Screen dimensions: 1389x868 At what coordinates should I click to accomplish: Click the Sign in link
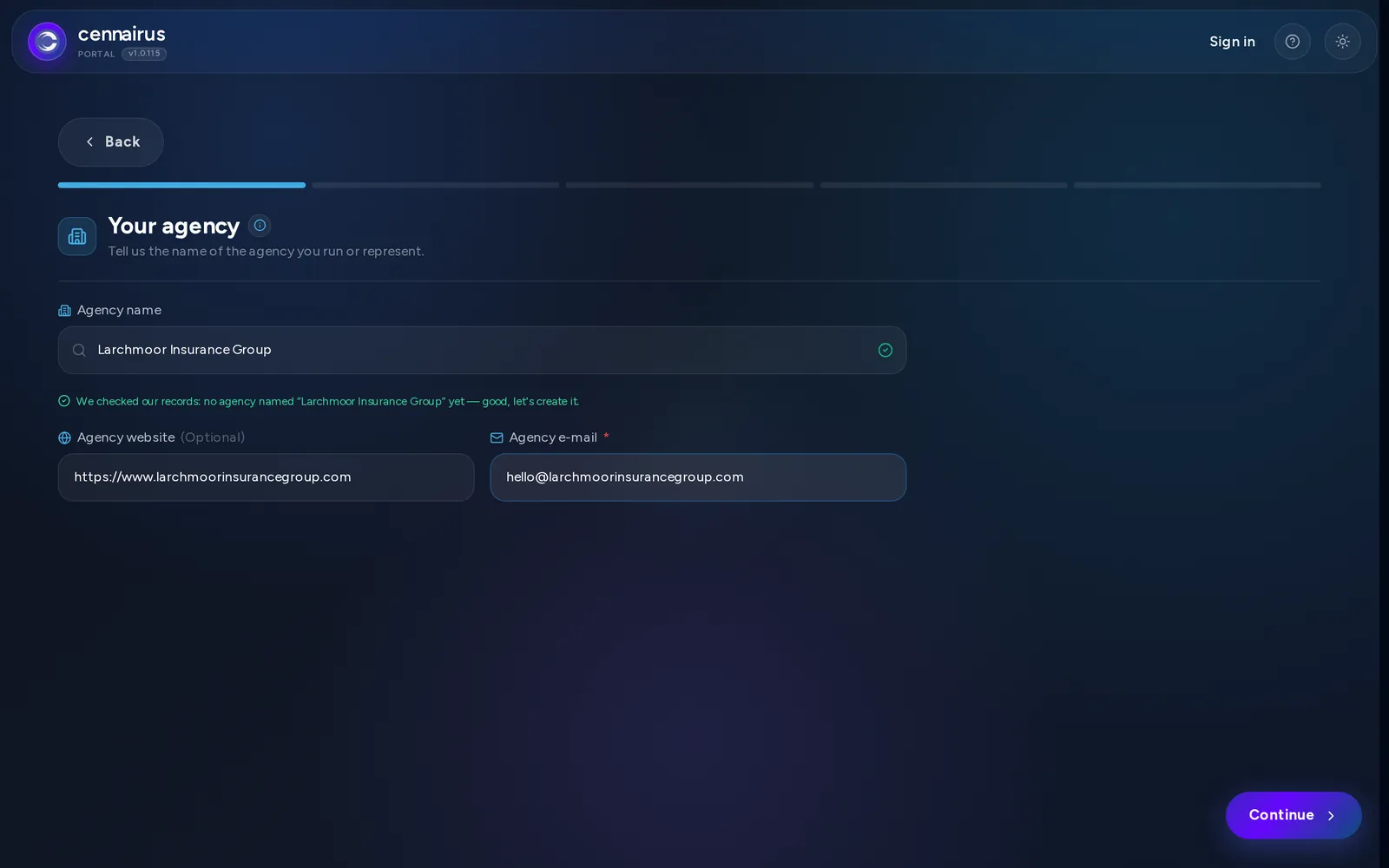click(1232, 42)
